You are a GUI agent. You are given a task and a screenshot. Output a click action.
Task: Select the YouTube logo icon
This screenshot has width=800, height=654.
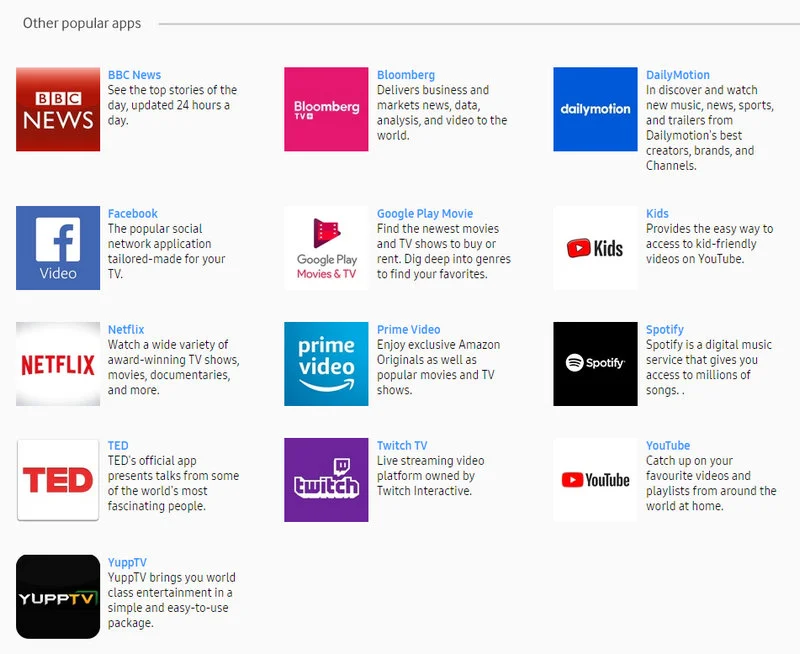pos(595,480)
